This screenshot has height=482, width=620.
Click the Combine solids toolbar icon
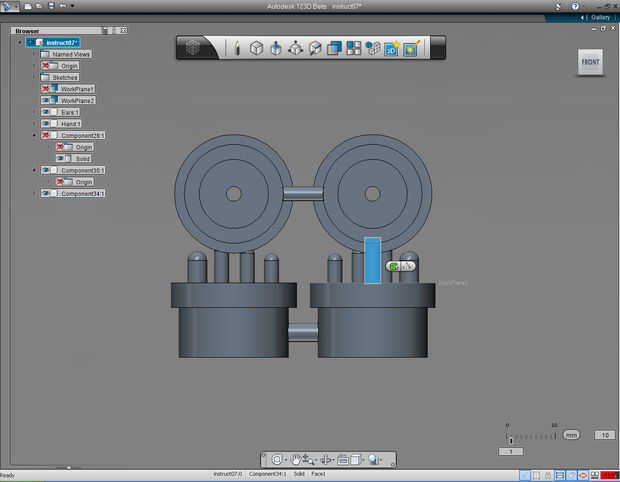335,48
